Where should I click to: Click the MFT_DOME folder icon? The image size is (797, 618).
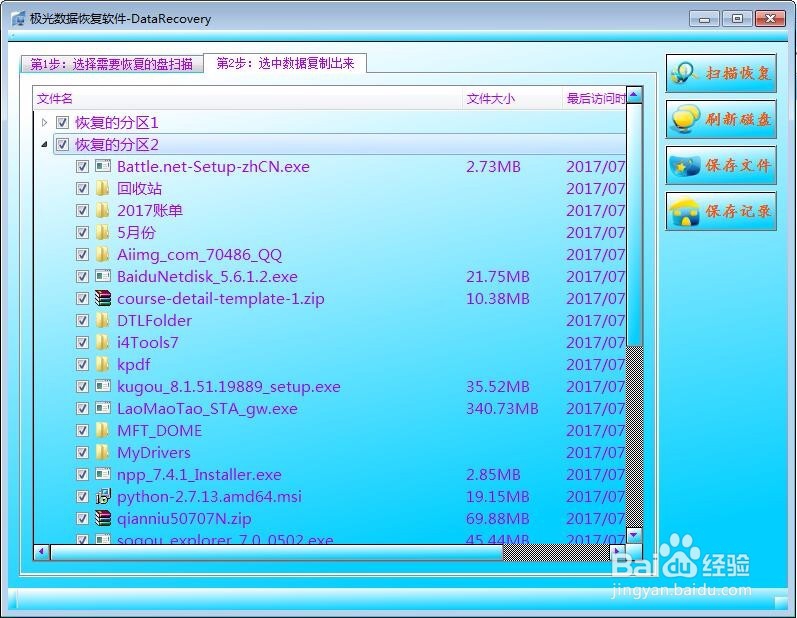tap(103, 430)
